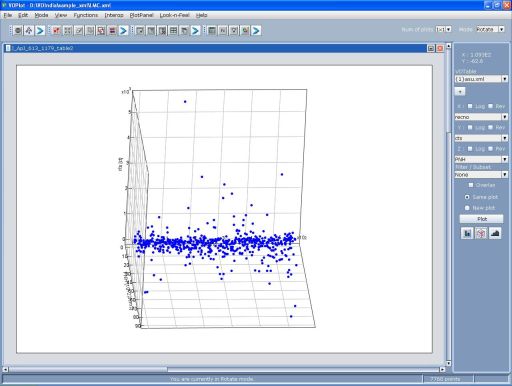Viewport: 512px width, 386px height.
Task: Click the inner plot window title bar
Action: [215, 48]
